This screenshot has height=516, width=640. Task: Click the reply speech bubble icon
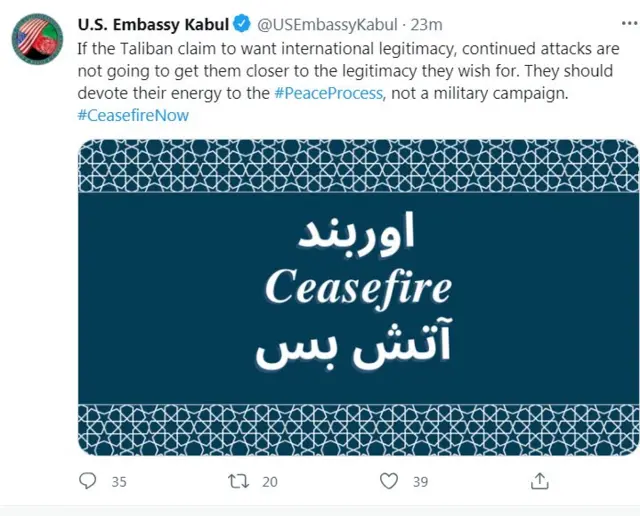(88, 481)
